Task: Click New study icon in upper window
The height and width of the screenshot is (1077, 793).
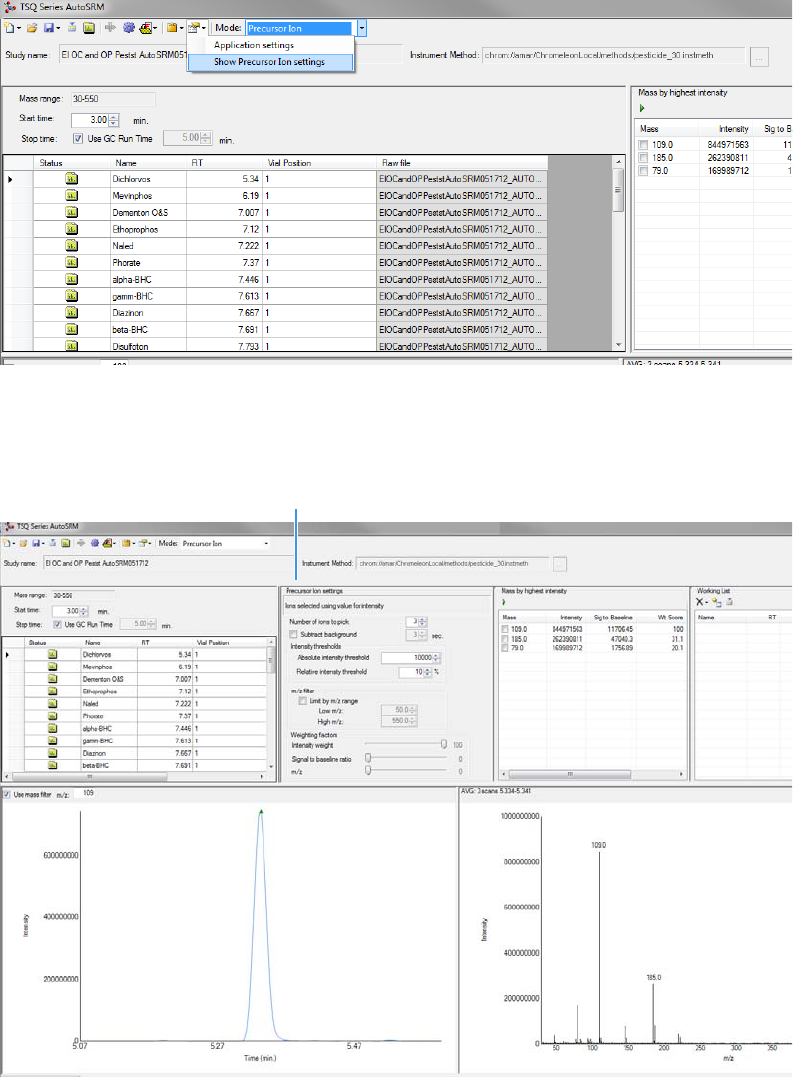Action: pyautogui.click(x=9, y=28)
